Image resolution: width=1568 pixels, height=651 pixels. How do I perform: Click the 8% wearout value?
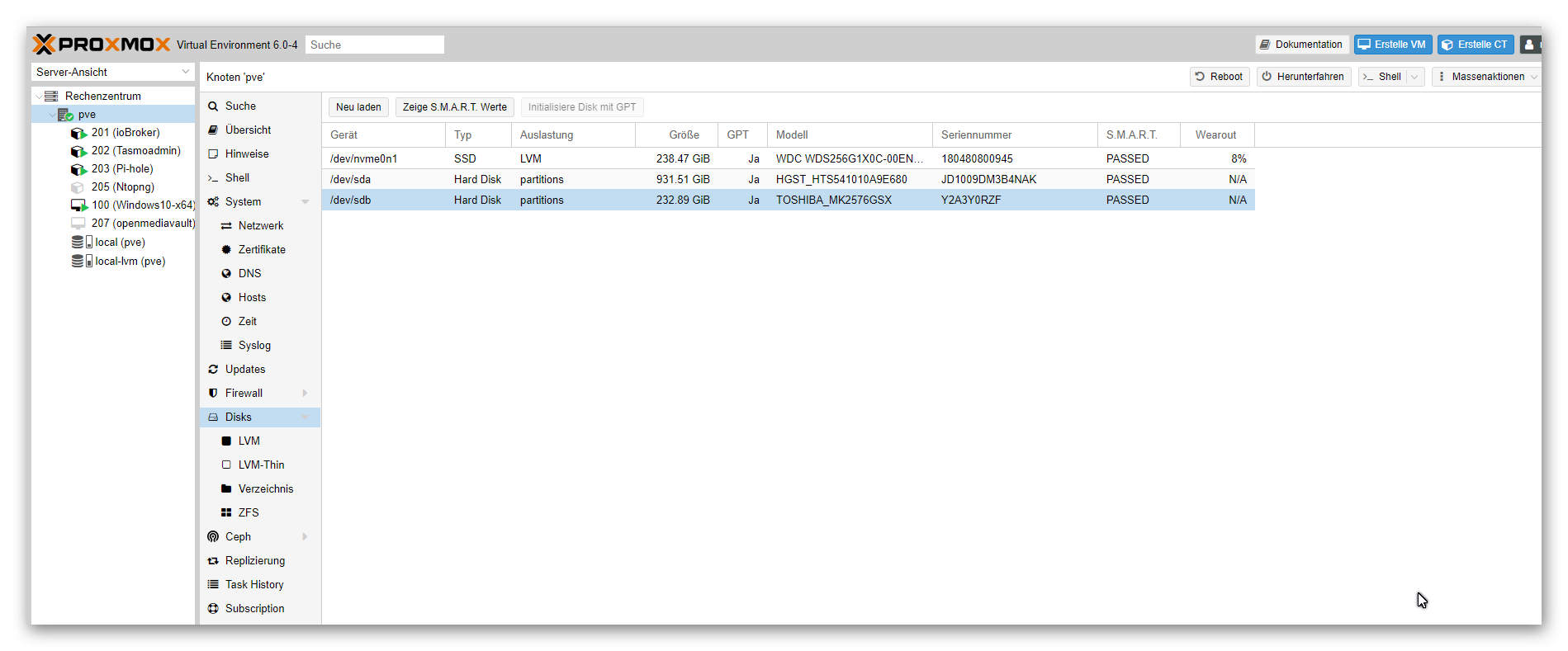pyautogui.click(x=1239, y=158)
